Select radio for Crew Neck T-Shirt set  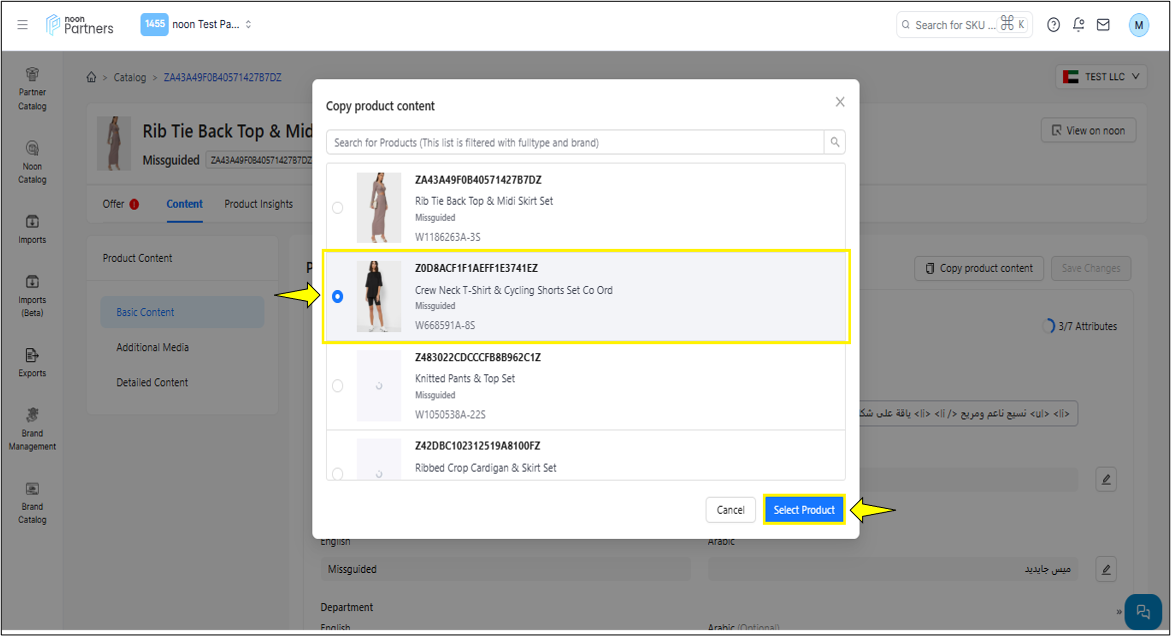tap(337, 297)
